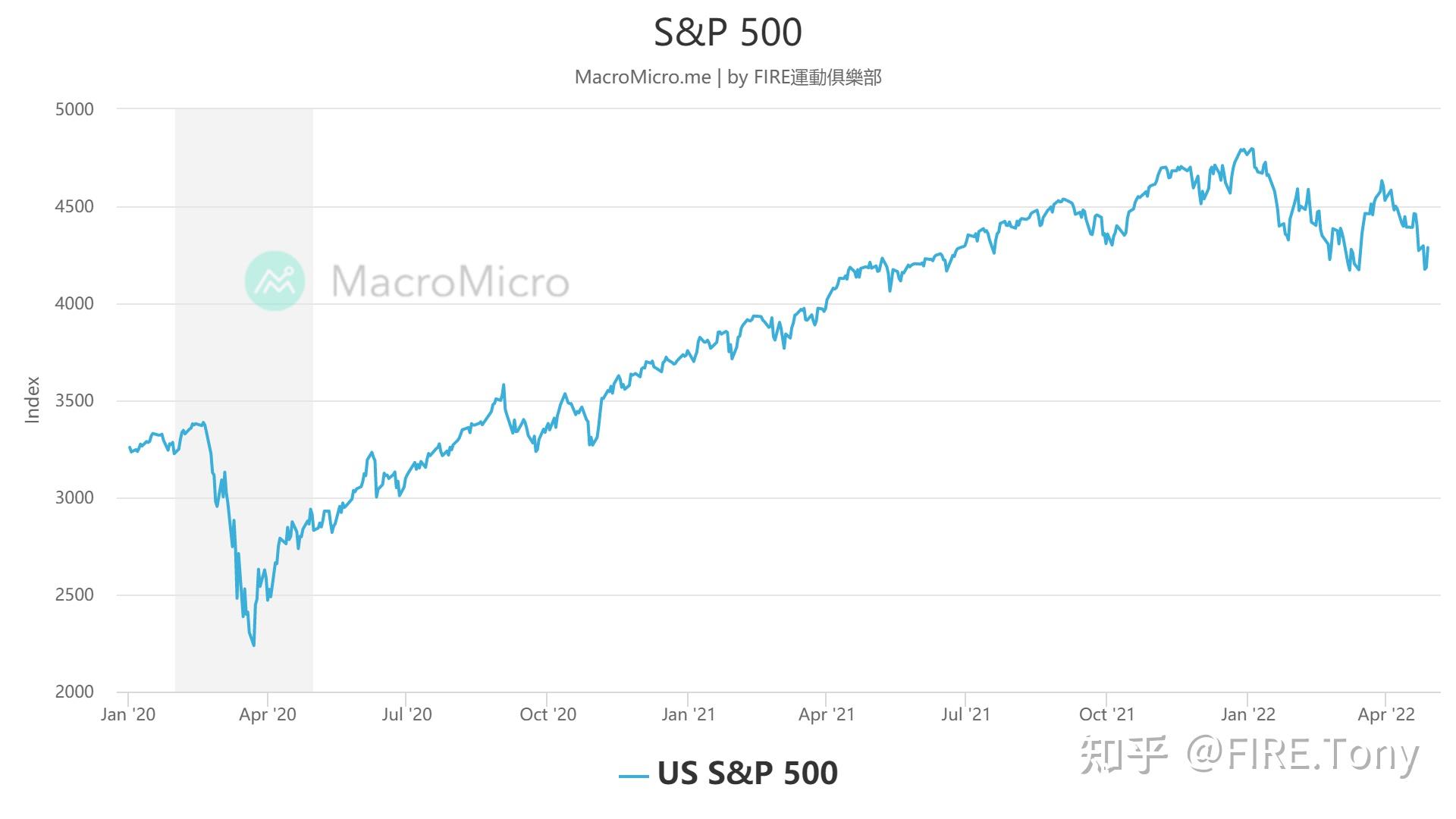1456x819 pixels.
Task: Toggle the US S&P 500 legend series
Action: (x=747, y=773)
